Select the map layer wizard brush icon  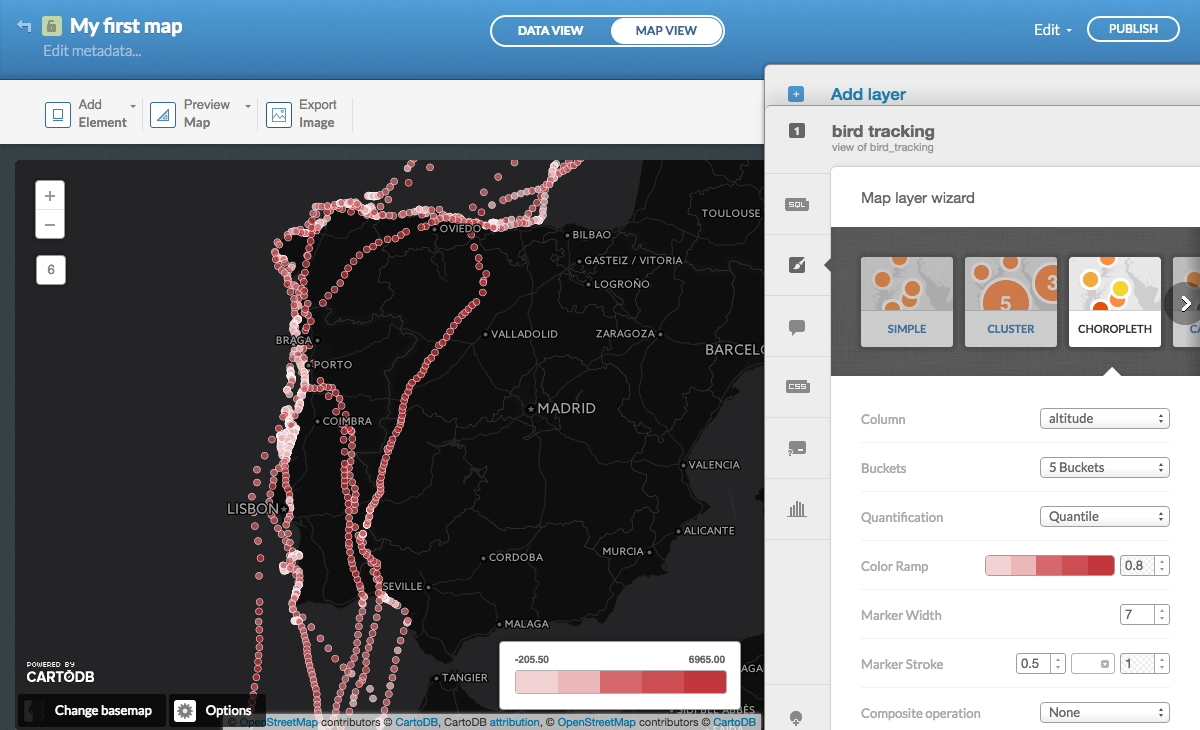(x=797, y=264)
